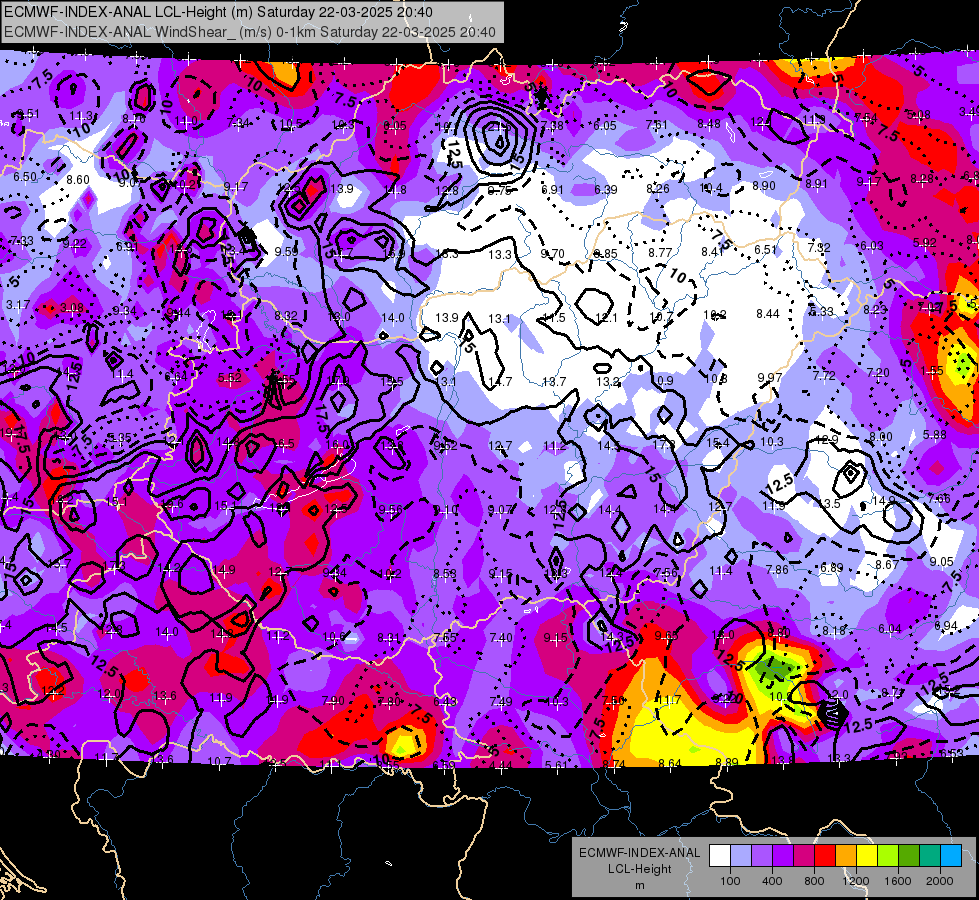The image size is (979, 900).
Task: Click the map value 5.08
Action: [918, 114]
